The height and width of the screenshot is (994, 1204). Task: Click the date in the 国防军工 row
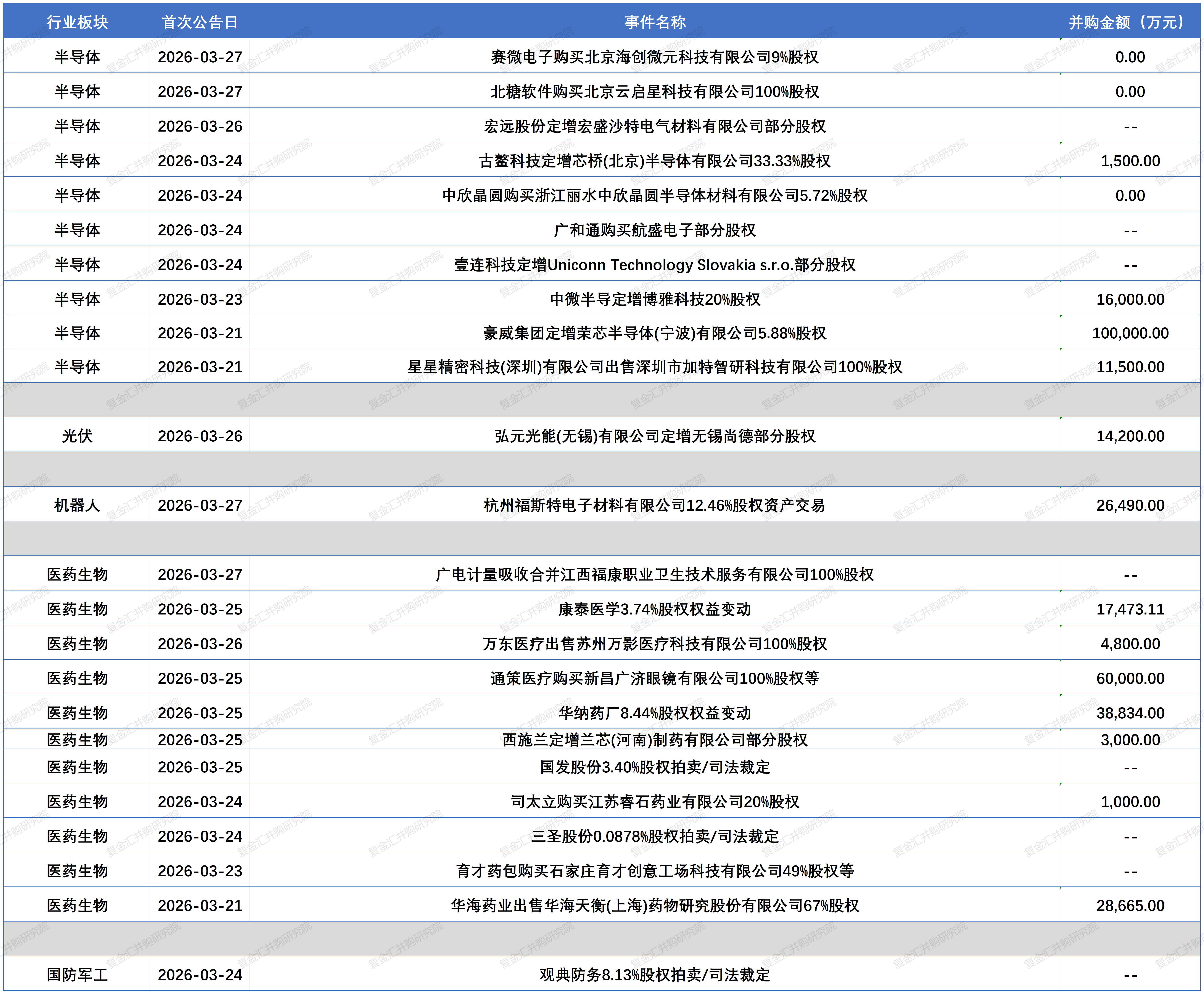point(200,975)
